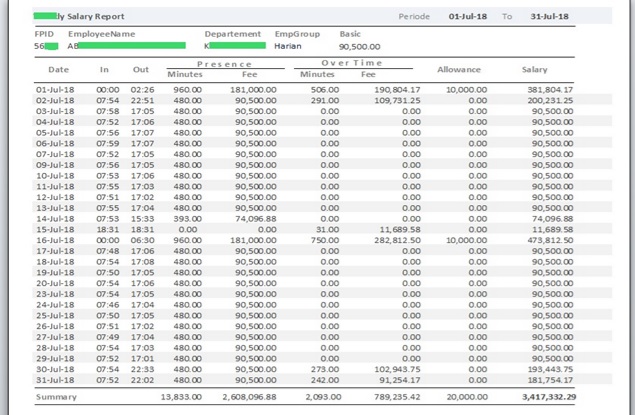Click the Basic value 90,500.00 in header
This screenshot has height=415, width=635.
[x=361, y=46]
